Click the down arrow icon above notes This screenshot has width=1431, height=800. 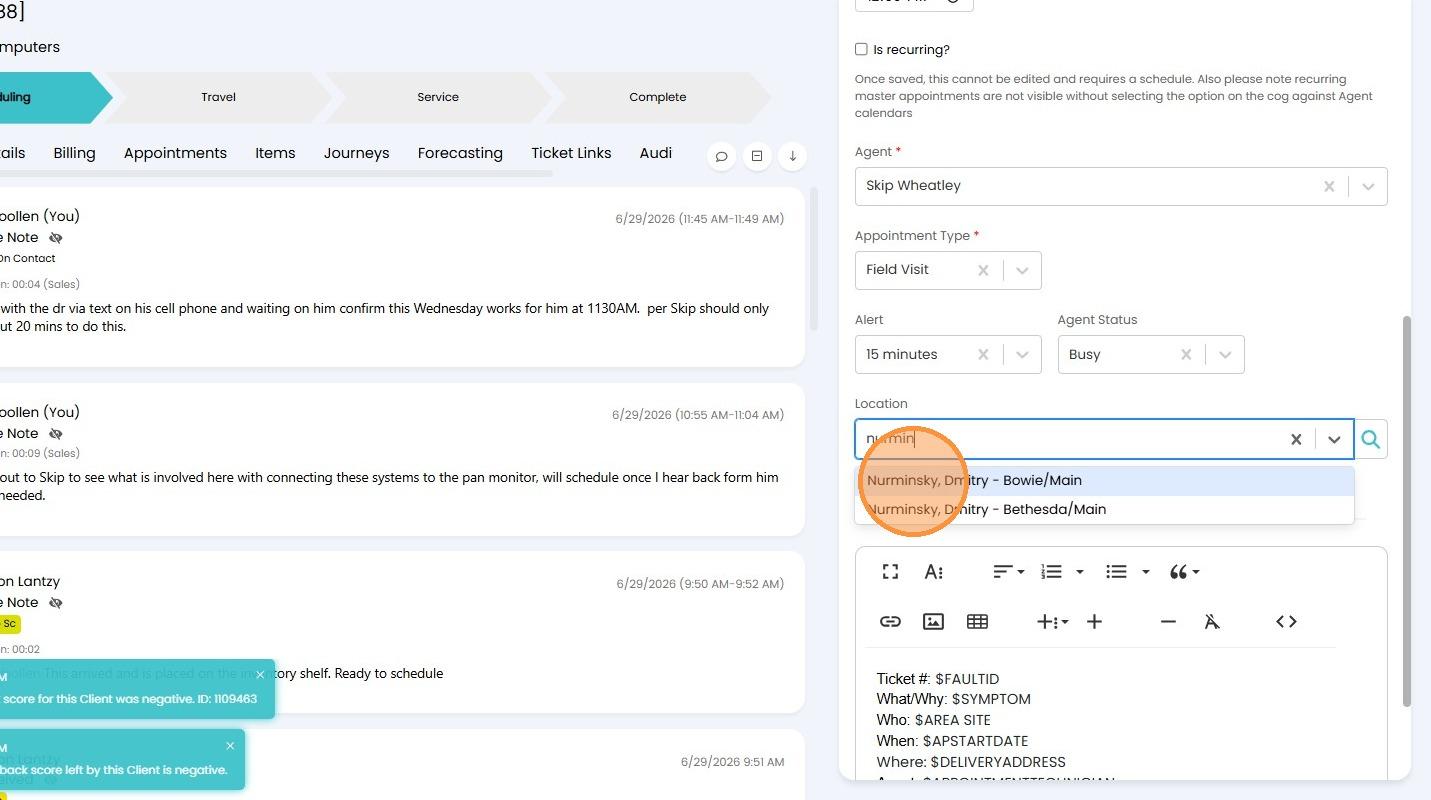pos(792,156)
